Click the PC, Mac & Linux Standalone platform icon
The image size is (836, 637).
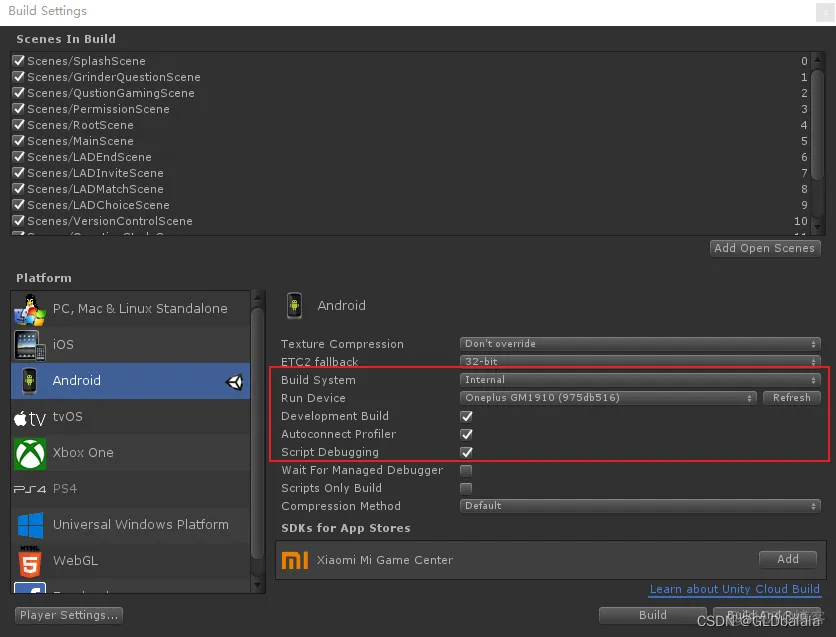click(x=30, y=309)
